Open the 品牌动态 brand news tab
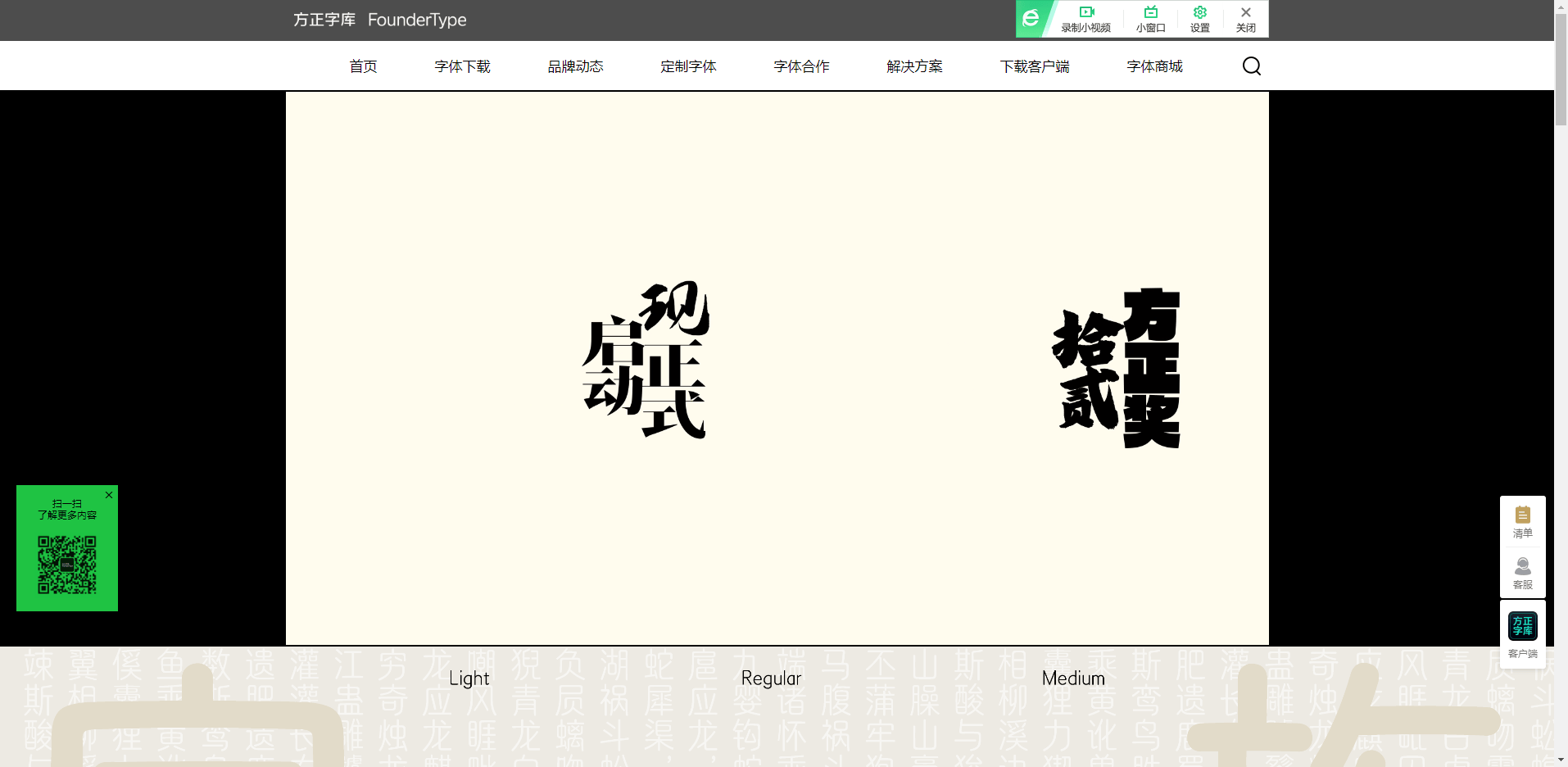 [x=575, y=66]
